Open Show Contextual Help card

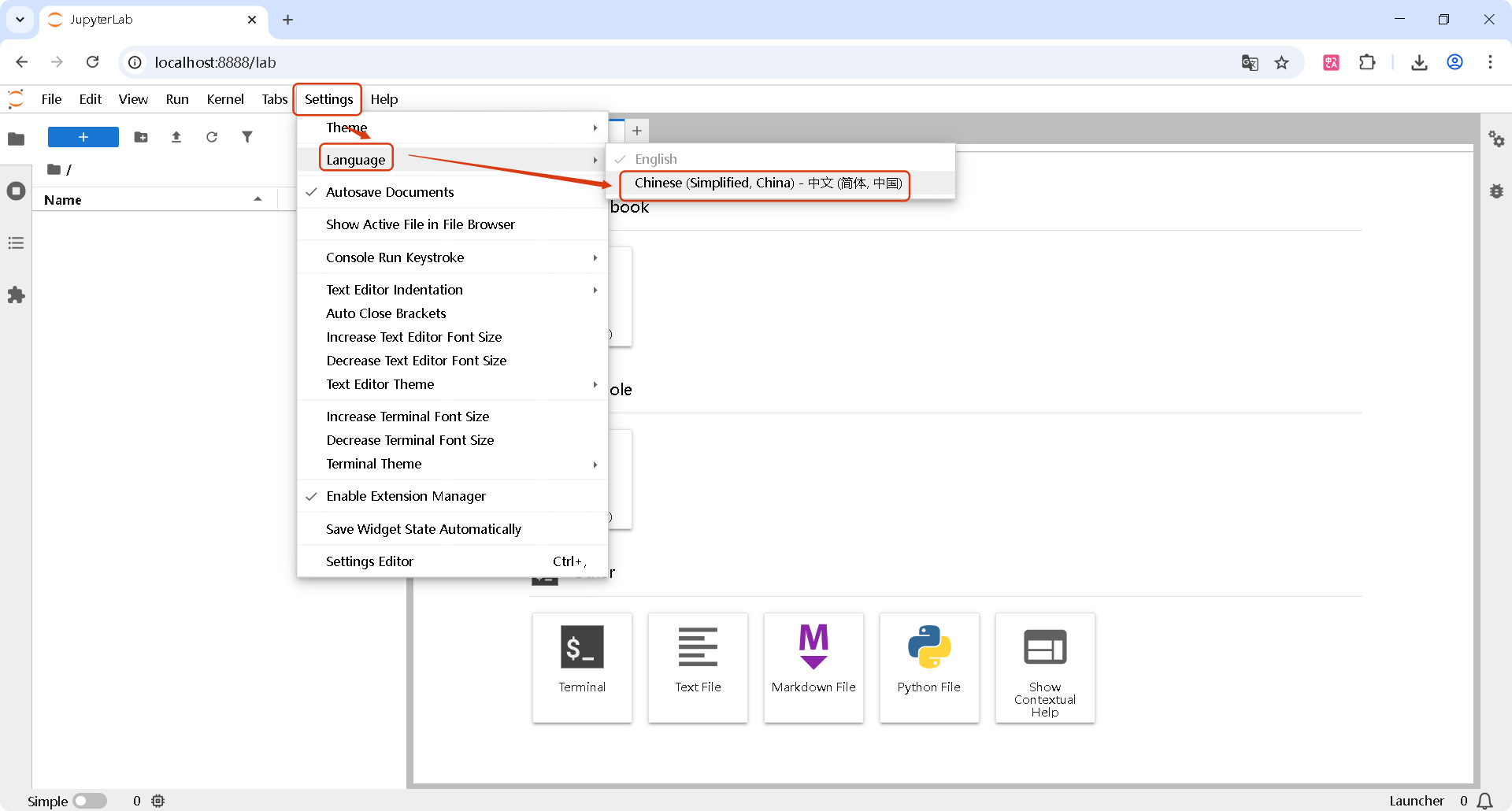(1045, 668)
